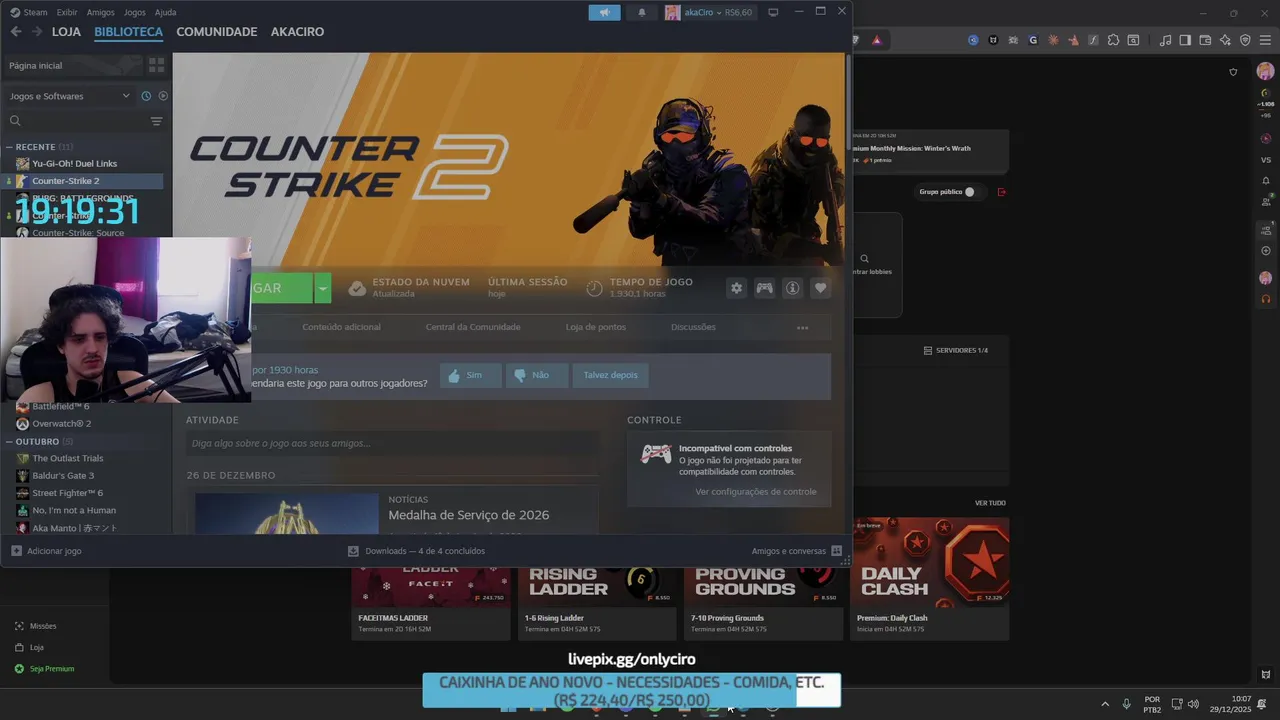Open the play button dropdown arrow
Image resolution: width=1280 pixels, height=720 pixels.
[x=322, y=288]
